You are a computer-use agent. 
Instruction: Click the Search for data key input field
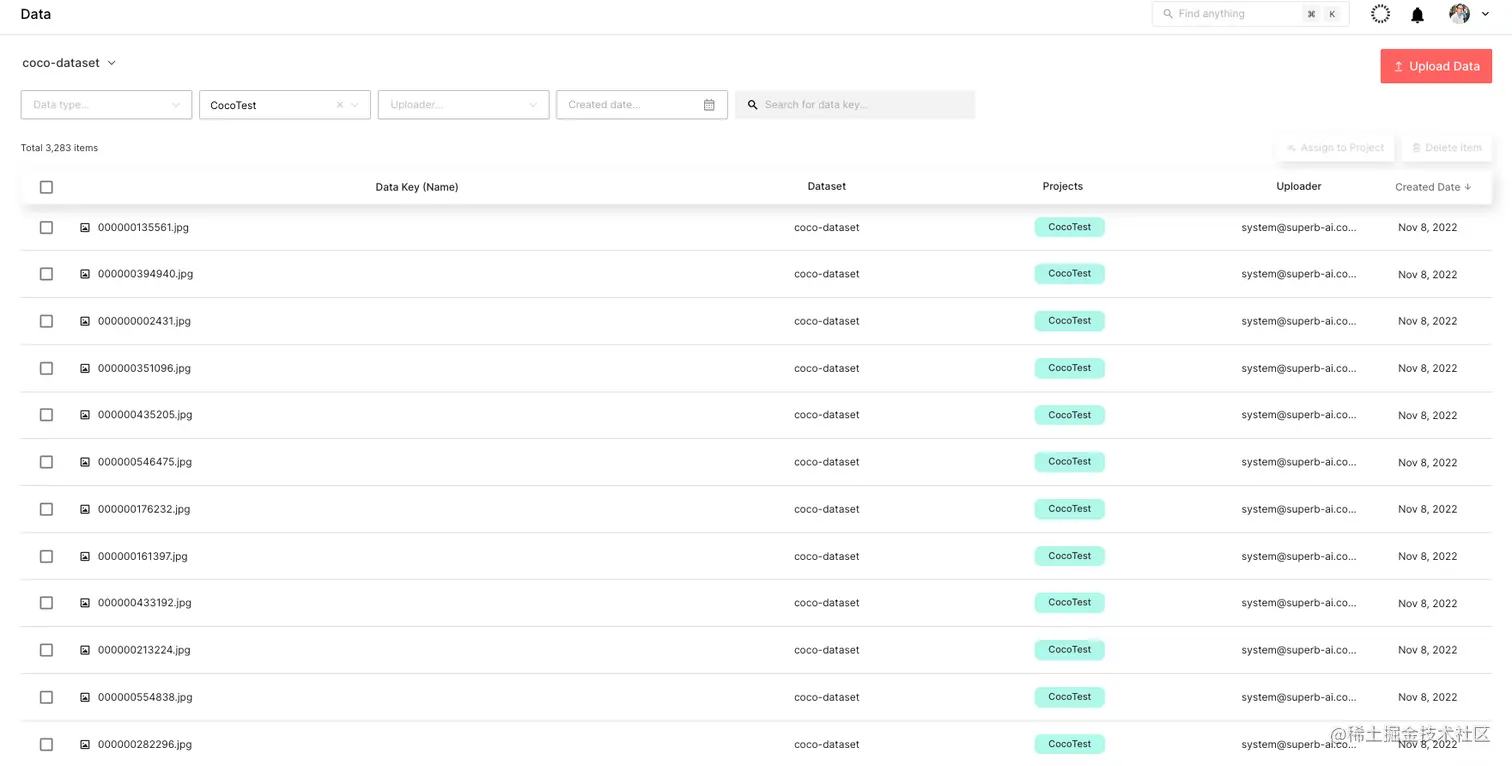855,104
